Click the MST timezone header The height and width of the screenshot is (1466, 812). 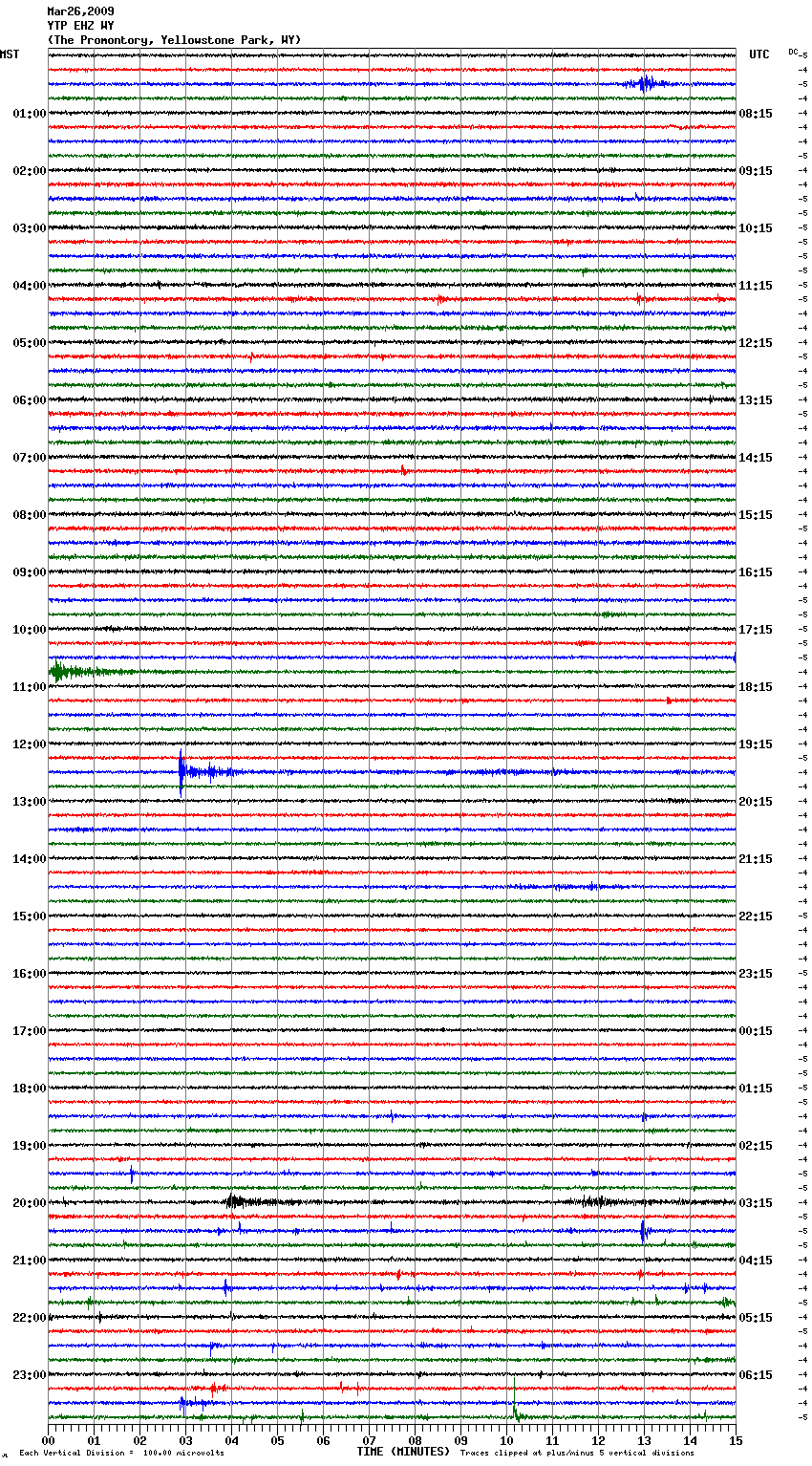coord(10,54)
